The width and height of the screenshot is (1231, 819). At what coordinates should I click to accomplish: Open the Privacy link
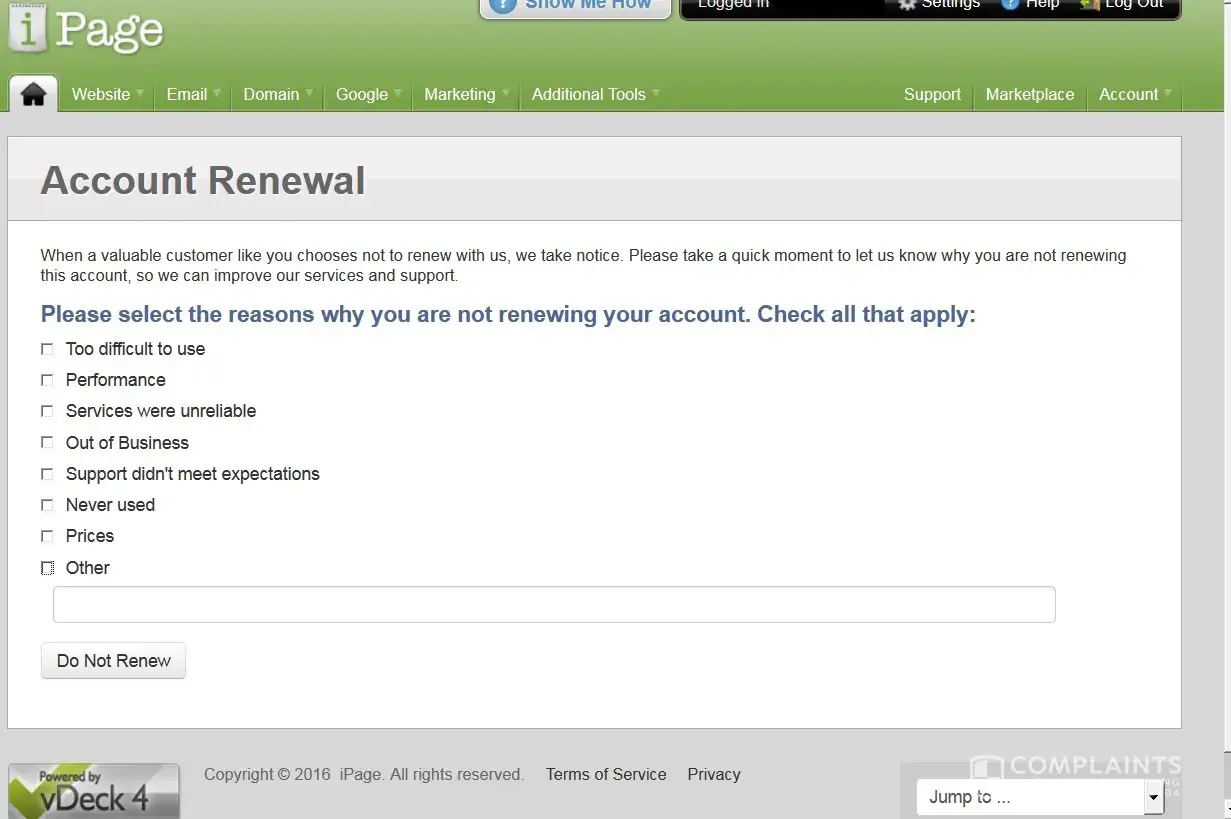coord(714,774)
